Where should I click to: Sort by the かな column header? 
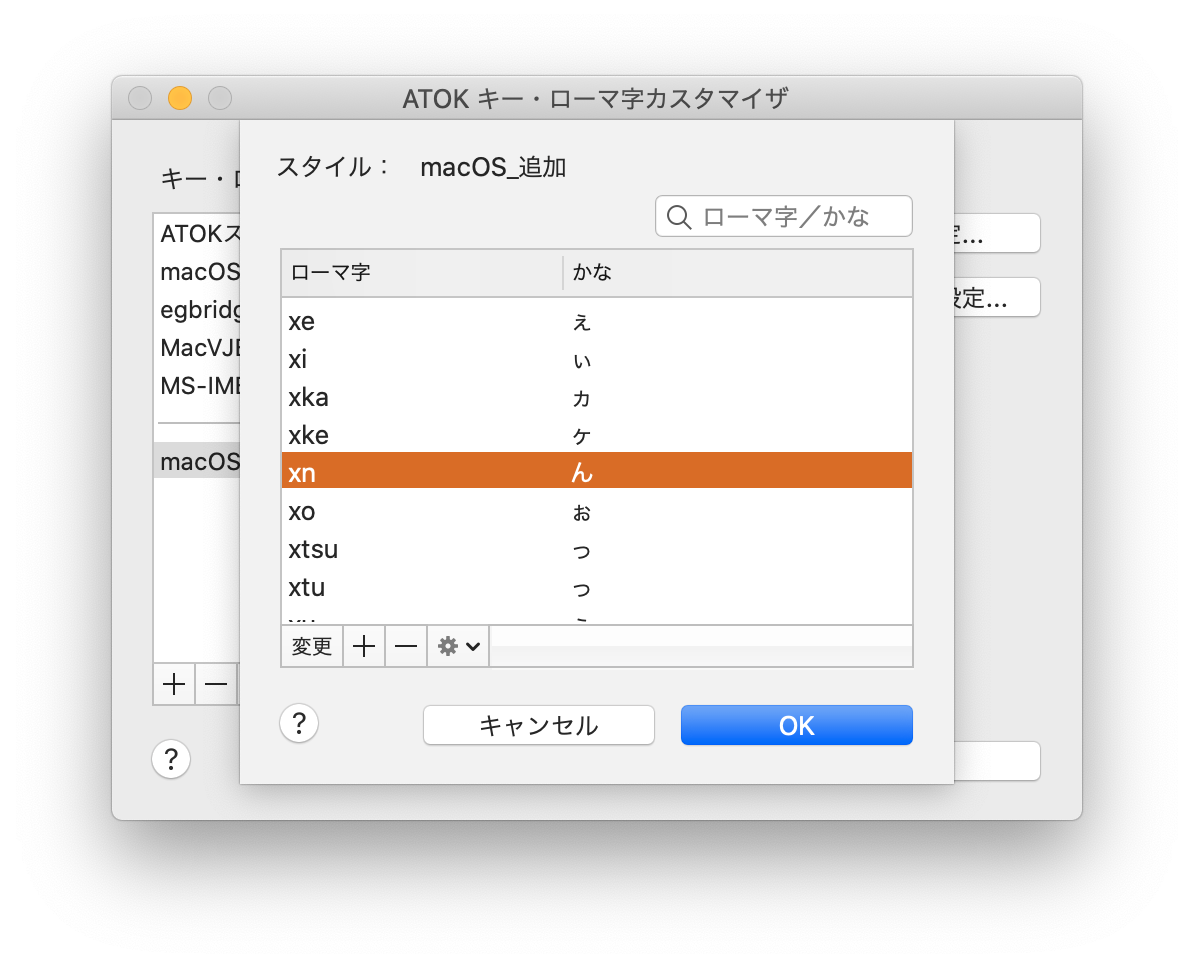click(x=738, y=273)
